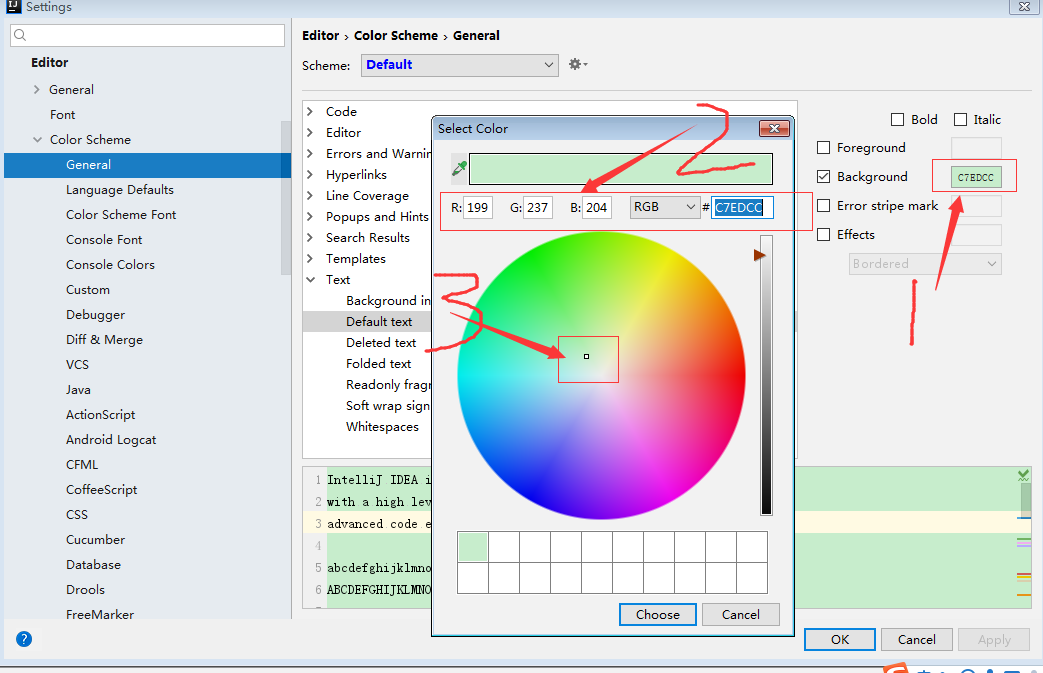Expand the Errors and Warnings category

click(310, 154)
